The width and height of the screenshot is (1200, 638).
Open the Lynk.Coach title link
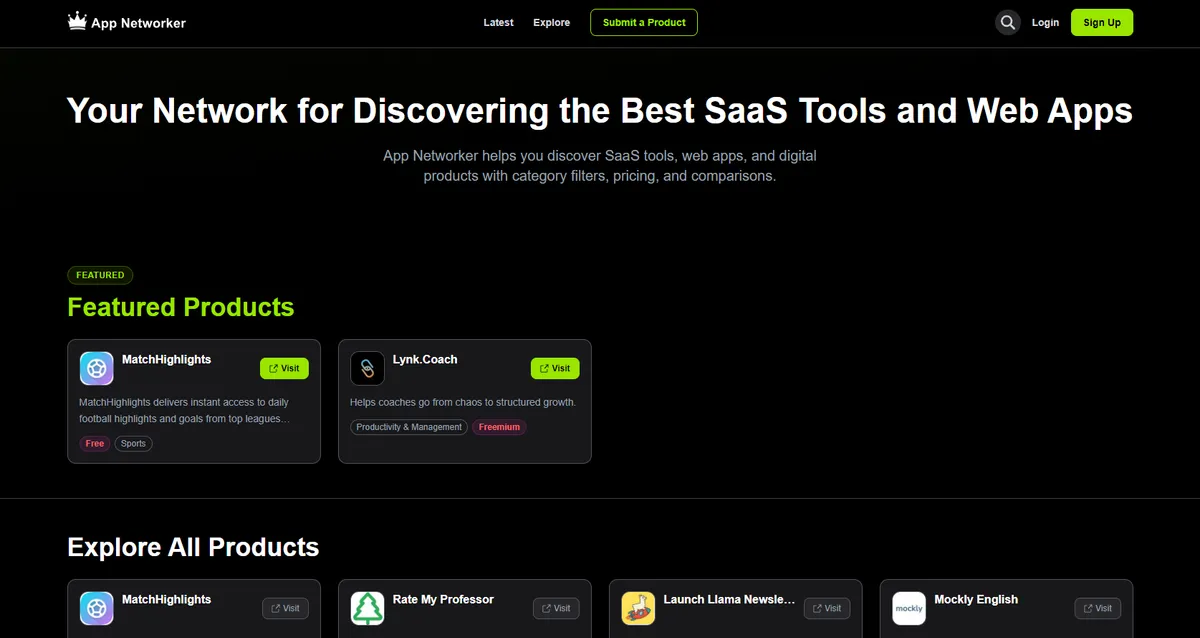pos(425,359)
